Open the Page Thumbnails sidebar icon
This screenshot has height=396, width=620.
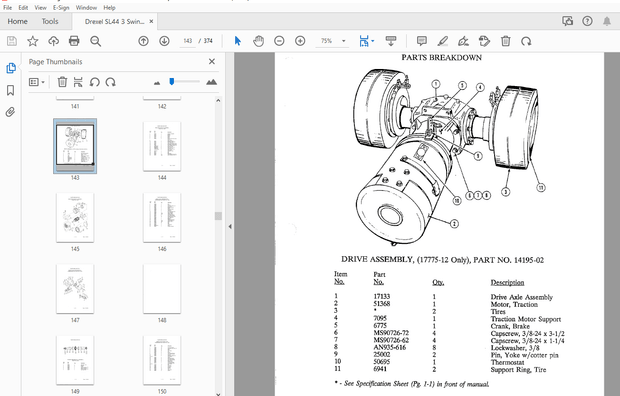pos(11,68)
